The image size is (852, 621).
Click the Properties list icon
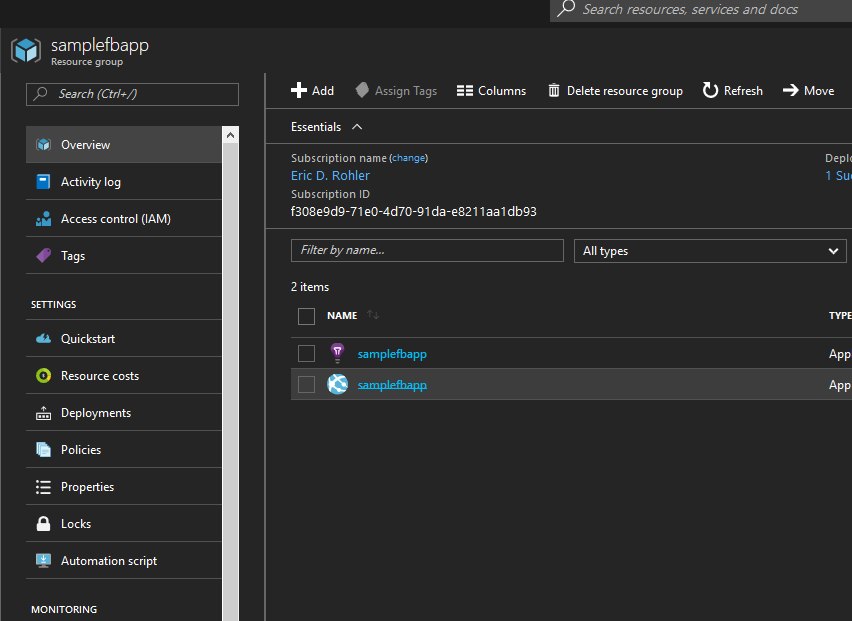[x=43, y=487]
